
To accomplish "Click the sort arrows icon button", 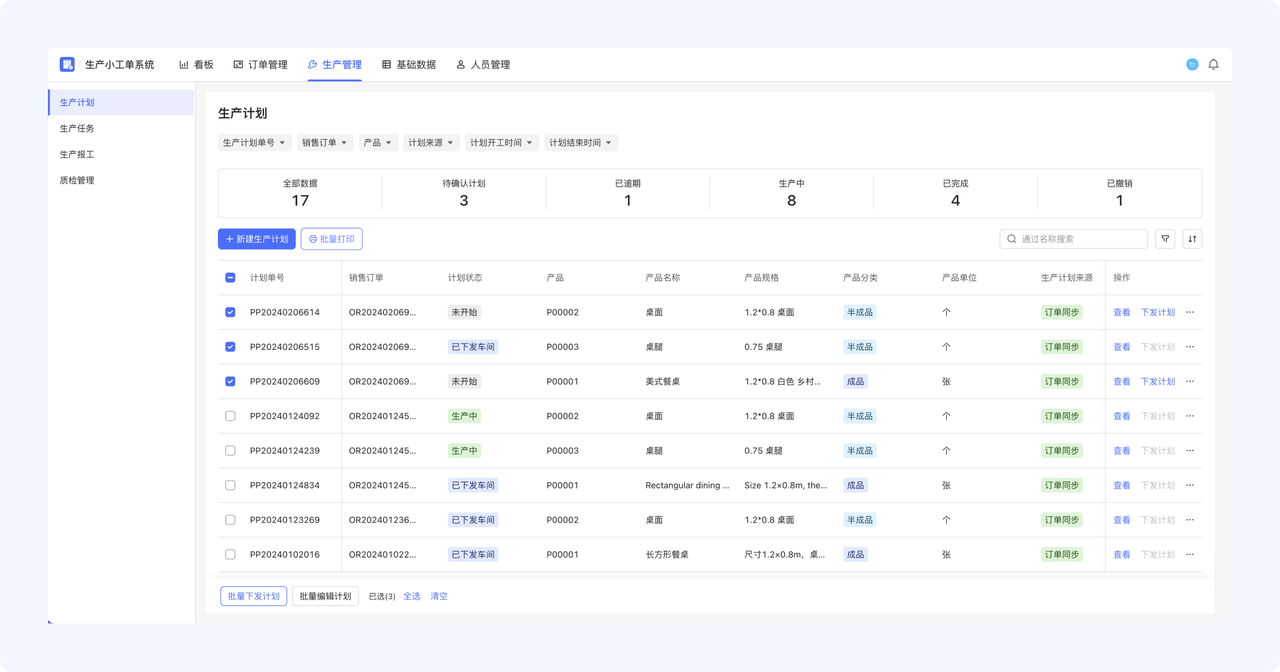I will (1192, 239).
